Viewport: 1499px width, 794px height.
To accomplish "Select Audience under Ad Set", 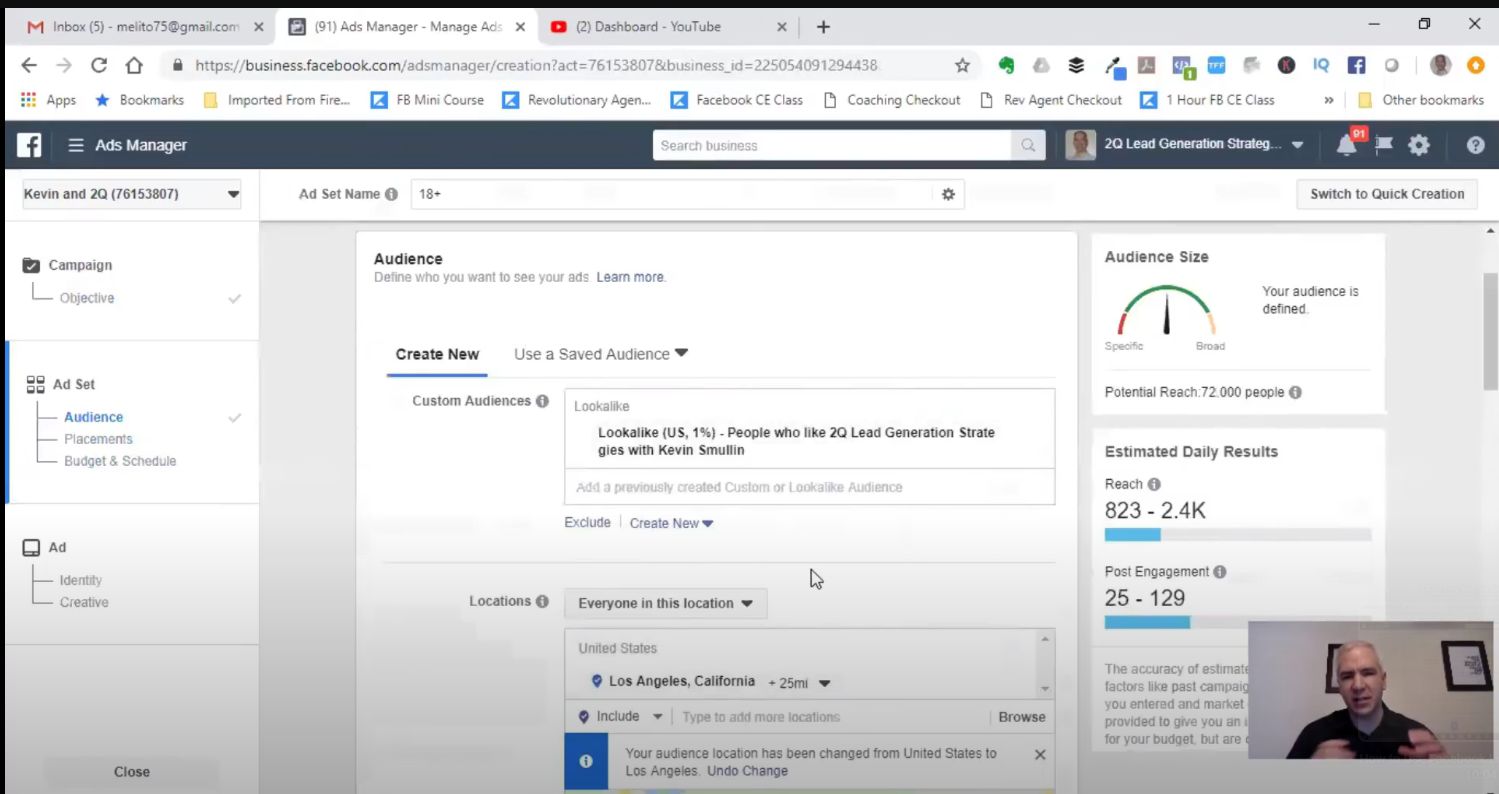I will [94, 417].
